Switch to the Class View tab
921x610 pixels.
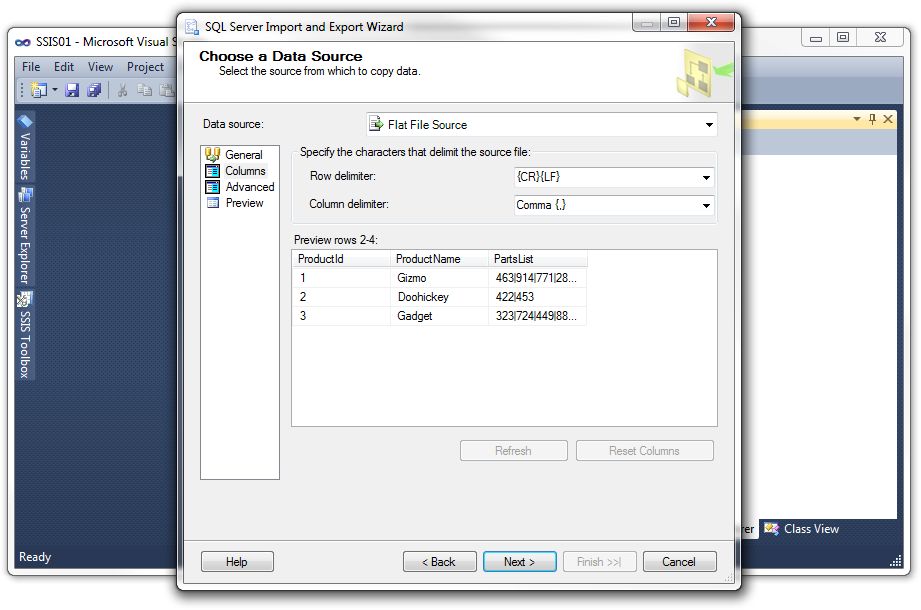[x=802, y=529]
